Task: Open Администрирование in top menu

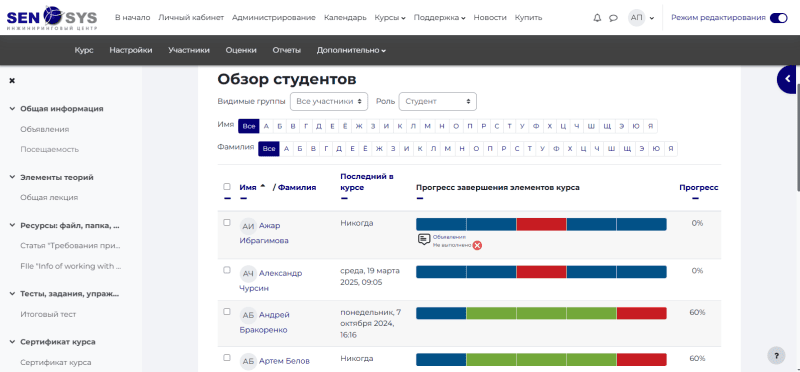Action: click(273, 18)
